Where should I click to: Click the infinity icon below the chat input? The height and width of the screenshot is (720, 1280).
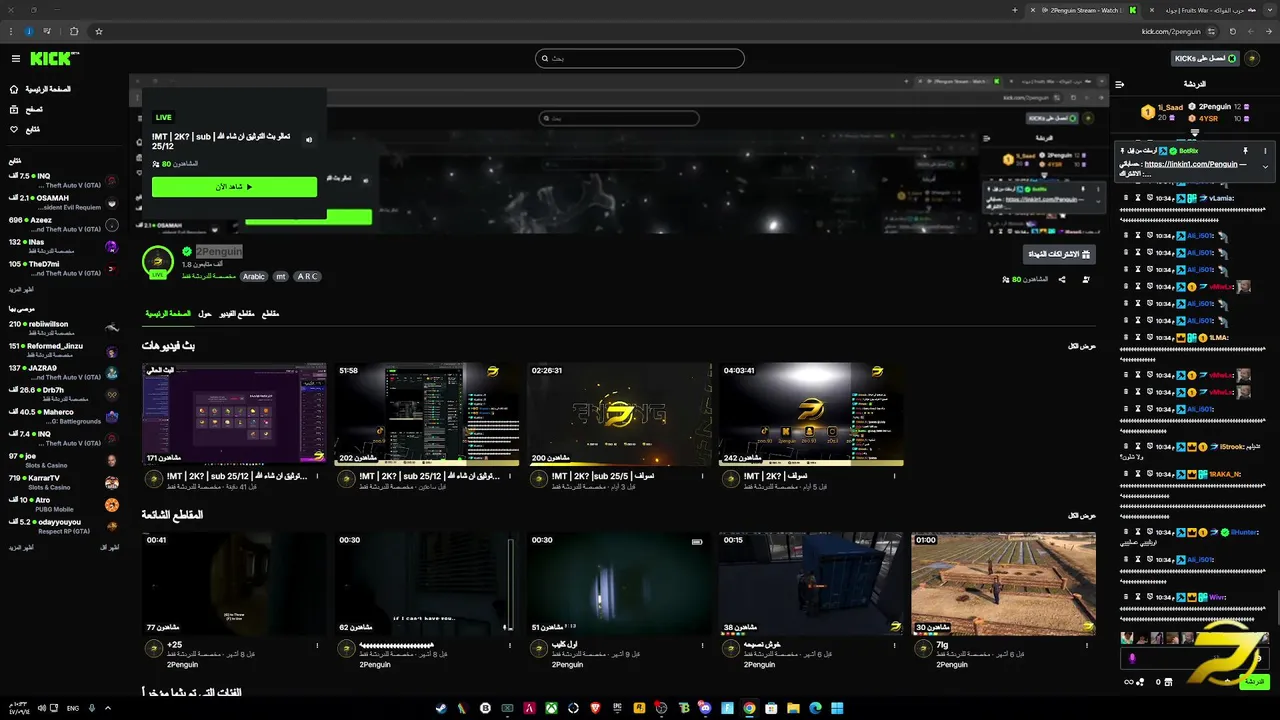tap(1129, 682)
